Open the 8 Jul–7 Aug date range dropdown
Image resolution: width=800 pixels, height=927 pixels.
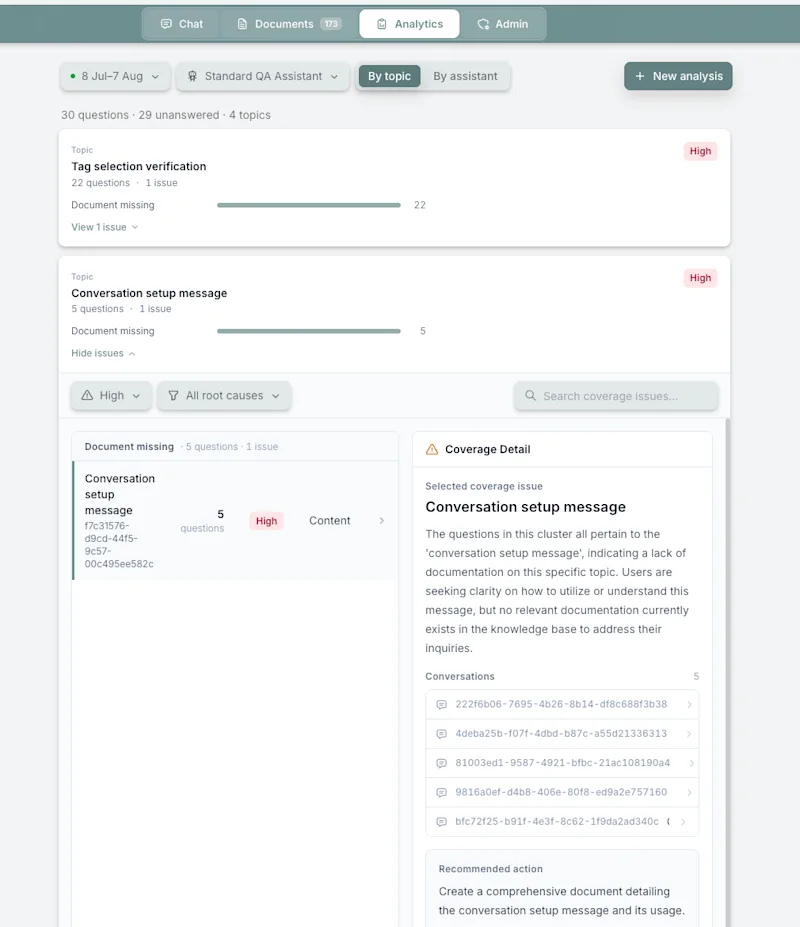115,76
